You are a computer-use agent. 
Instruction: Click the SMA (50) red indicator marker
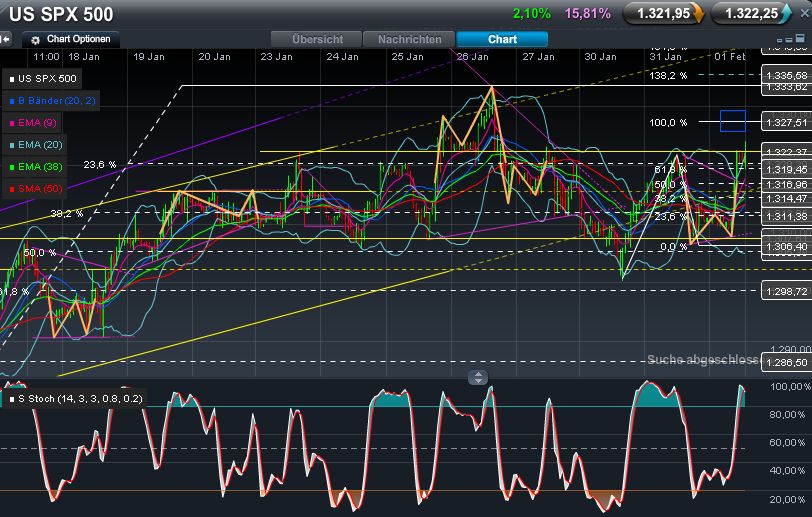[x=11, y=188]
